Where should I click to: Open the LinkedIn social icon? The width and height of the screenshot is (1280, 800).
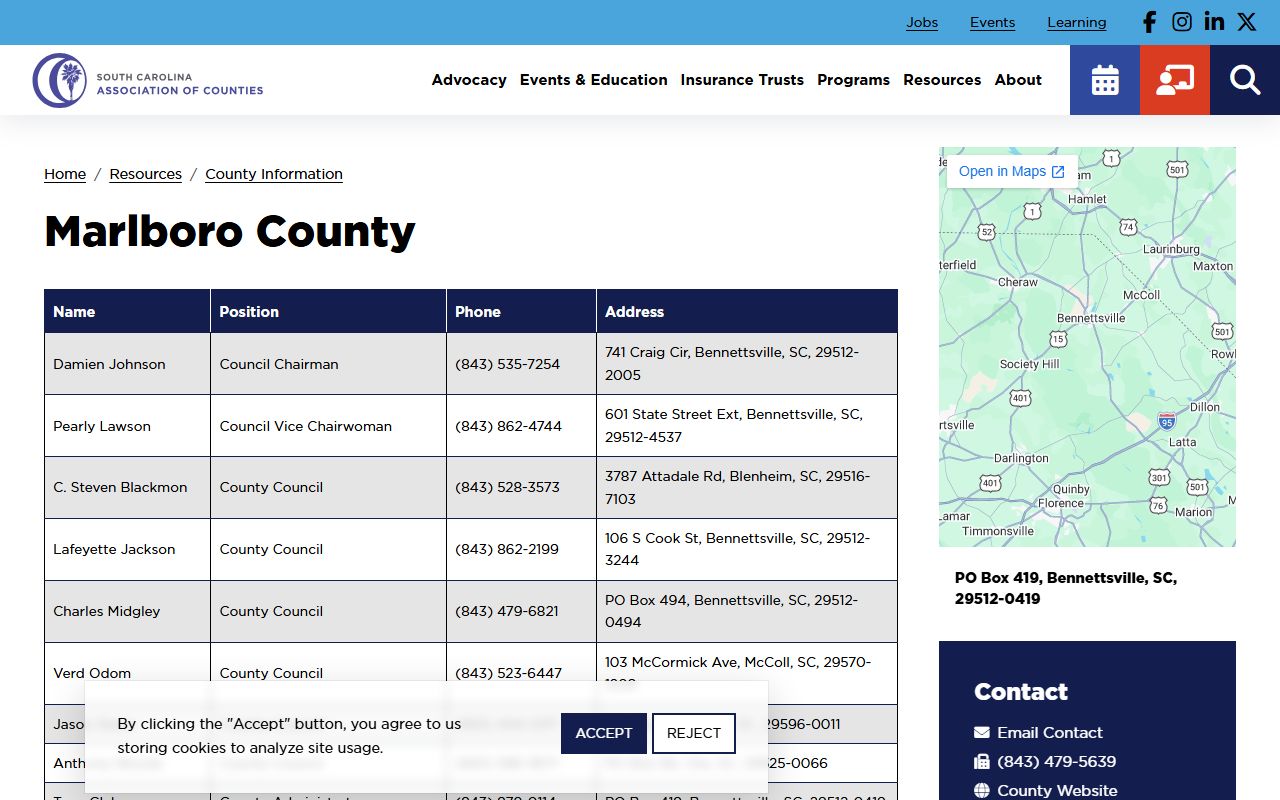(x=1214, y=22)
